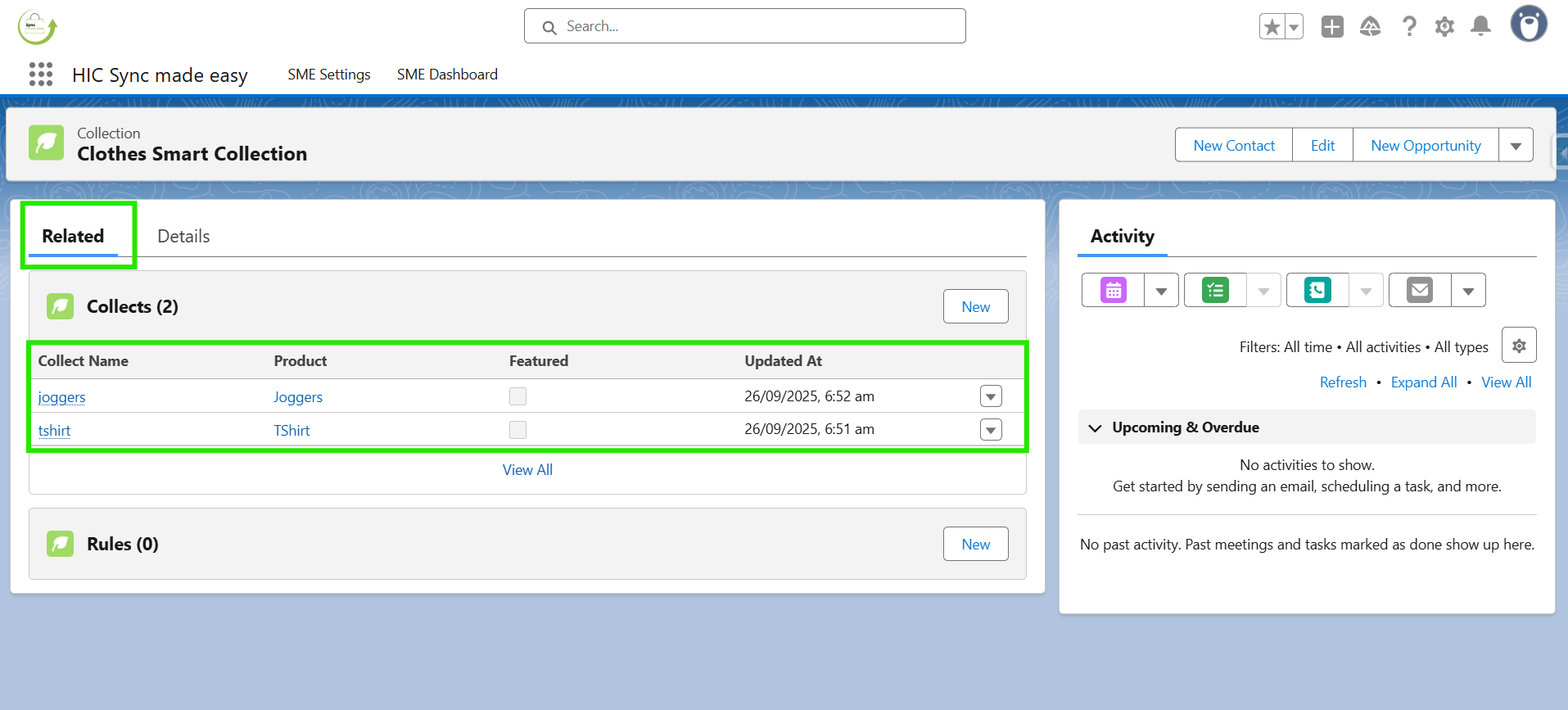Click the Edit record button

(x=1322, y=145)
